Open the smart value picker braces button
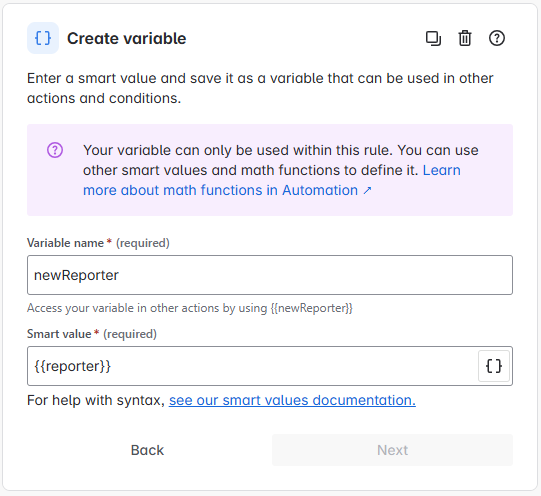 [494, 366]
